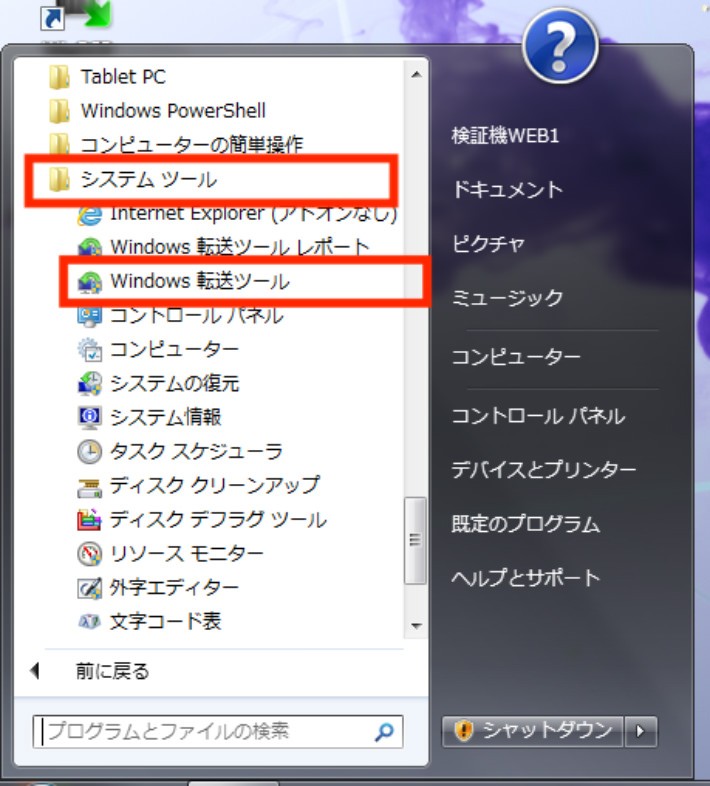
Task: Click the タスク スケジューラ clock icon
Action: pyautogui.click(x=90, y=451)
